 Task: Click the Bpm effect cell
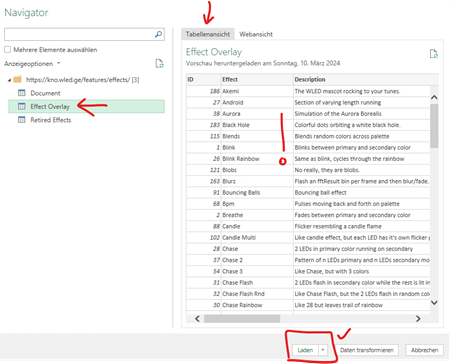(257, 204)
